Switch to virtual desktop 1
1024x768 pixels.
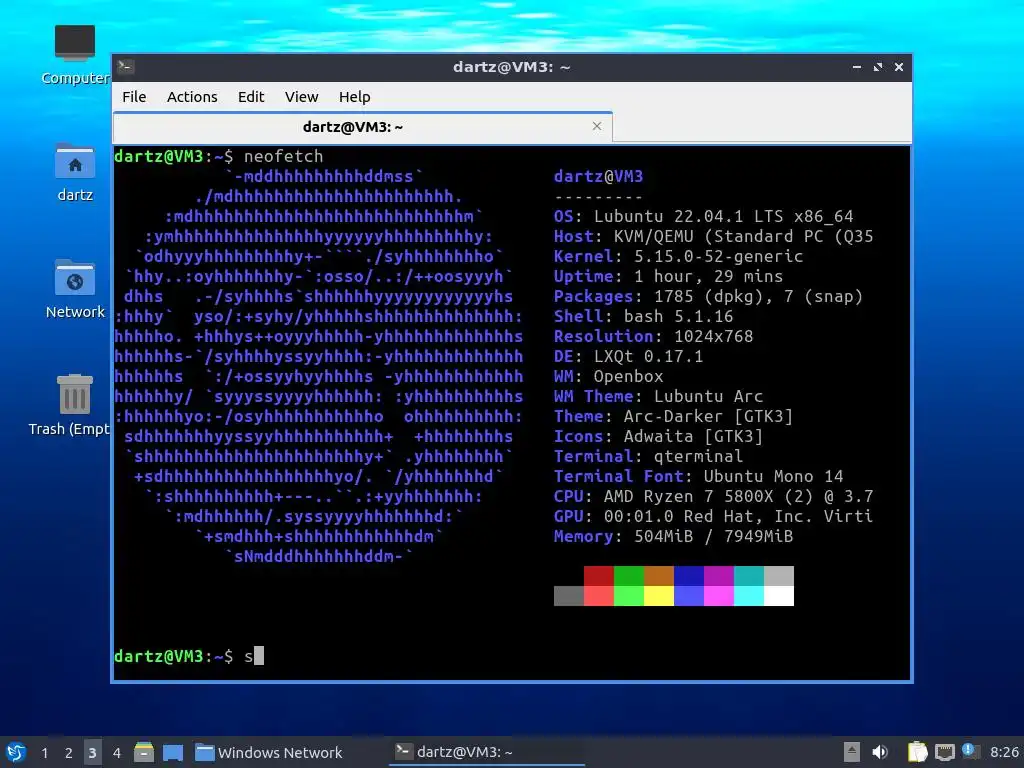coord(44,753)
